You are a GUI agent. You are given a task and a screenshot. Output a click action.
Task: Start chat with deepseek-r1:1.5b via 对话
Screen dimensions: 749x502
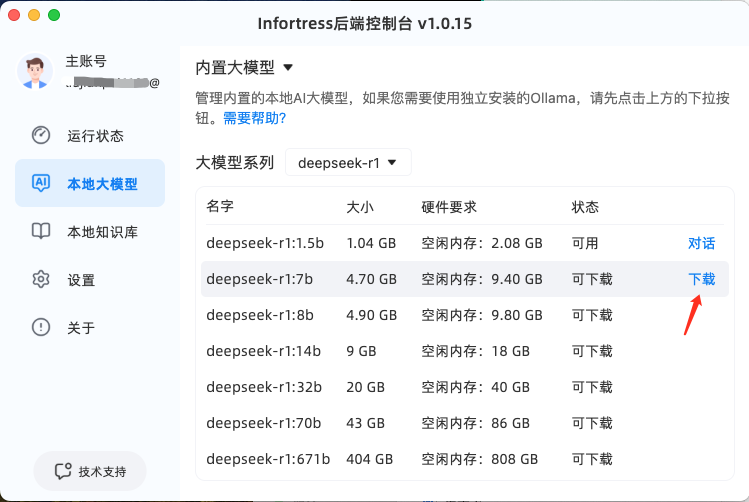tap(701, 243)
